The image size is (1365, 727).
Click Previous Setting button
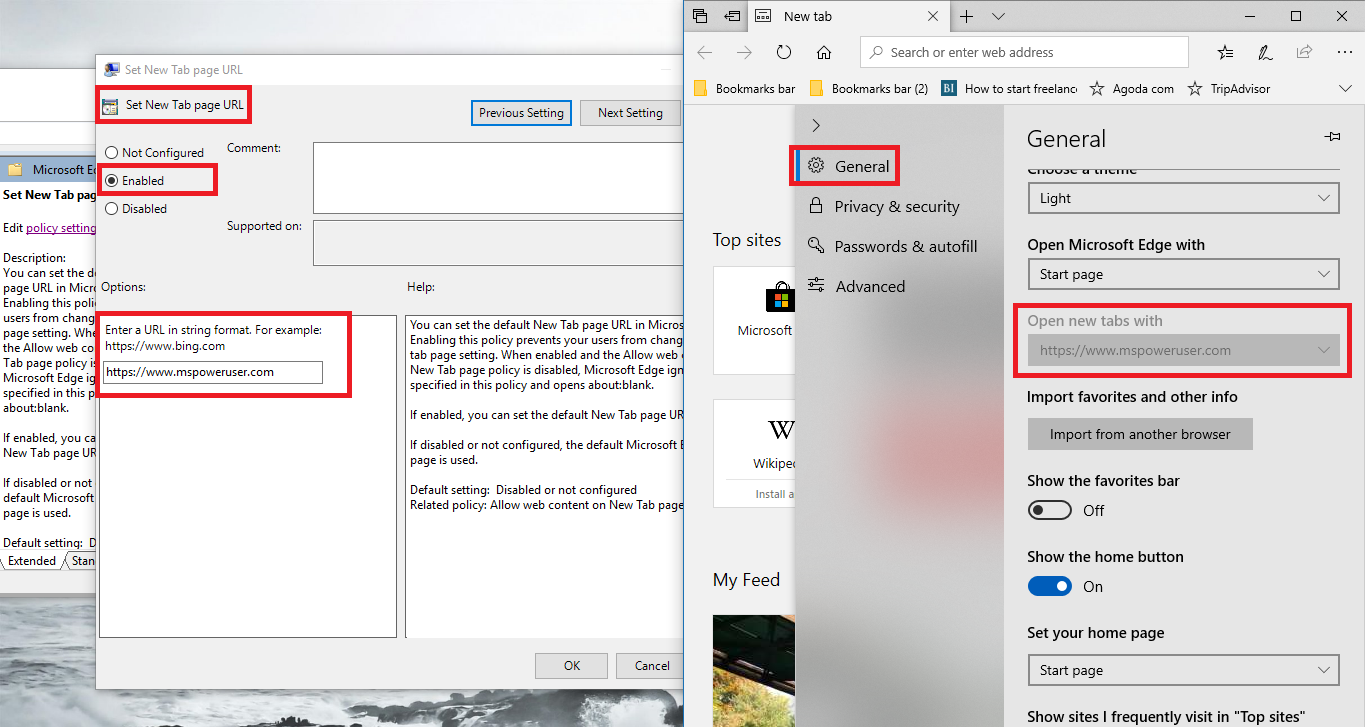(521, 113)
